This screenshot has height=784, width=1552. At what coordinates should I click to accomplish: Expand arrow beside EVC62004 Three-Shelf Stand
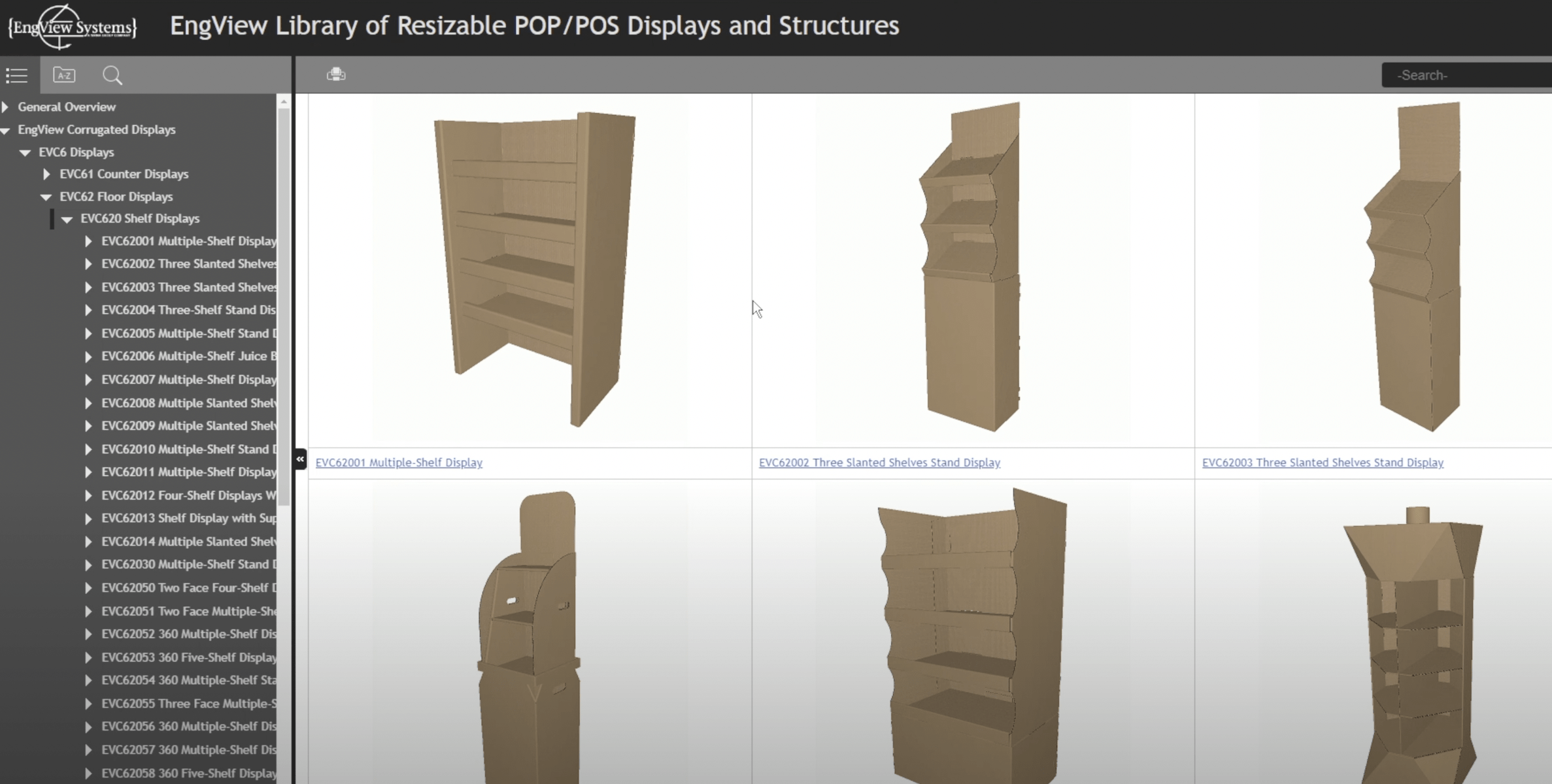88,310
